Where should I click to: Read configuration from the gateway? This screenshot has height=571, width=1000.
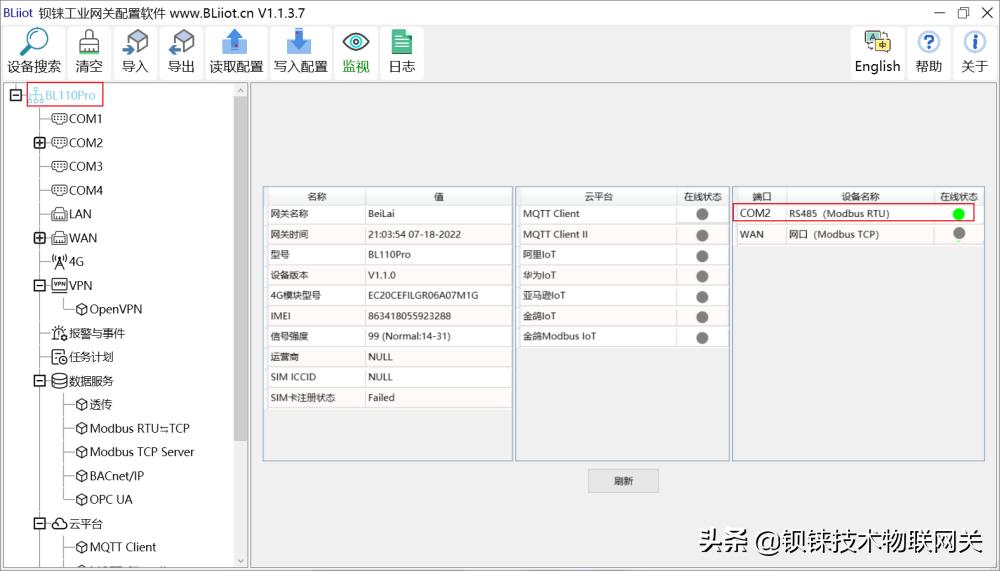(x=236, y=53)
